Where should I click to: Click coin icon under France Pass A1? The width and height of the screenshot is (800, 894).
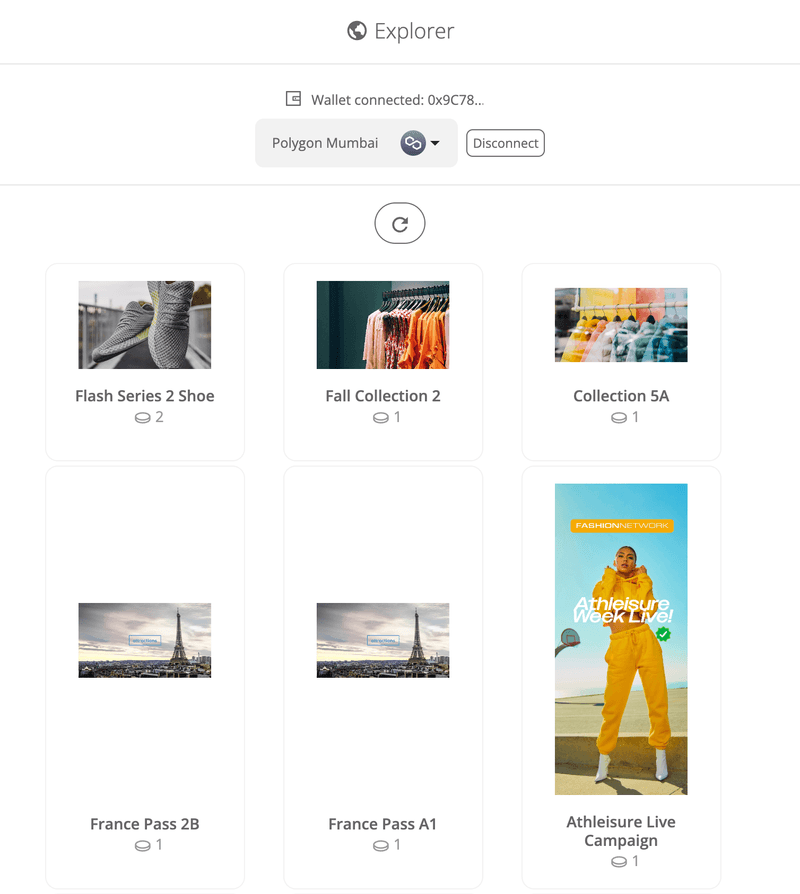click(x=381, y=846)
